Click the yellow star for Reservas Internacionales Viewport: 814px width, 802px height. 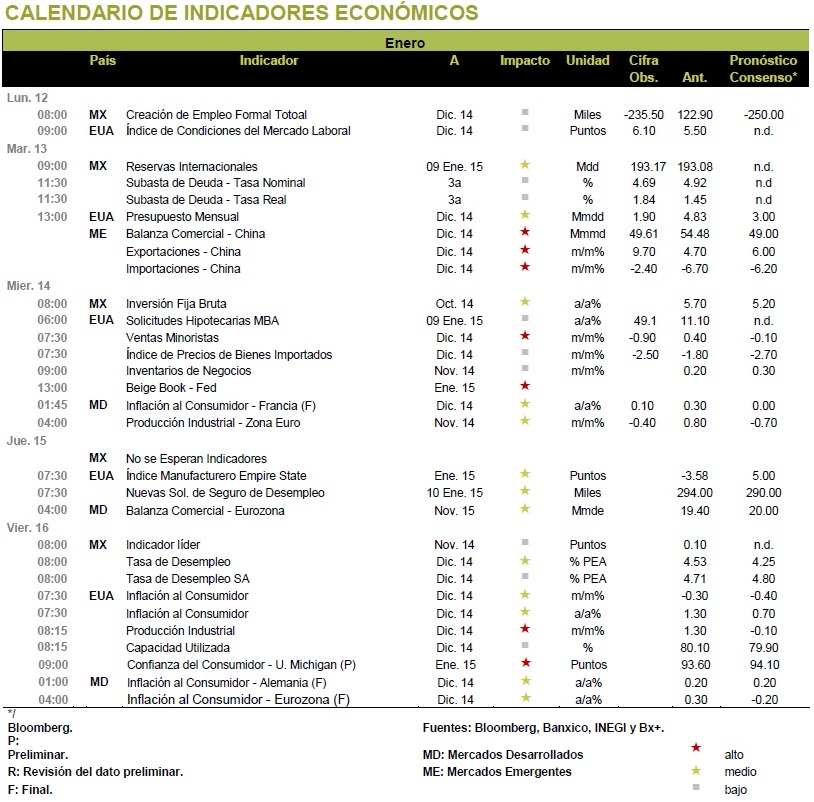(525, 165)
